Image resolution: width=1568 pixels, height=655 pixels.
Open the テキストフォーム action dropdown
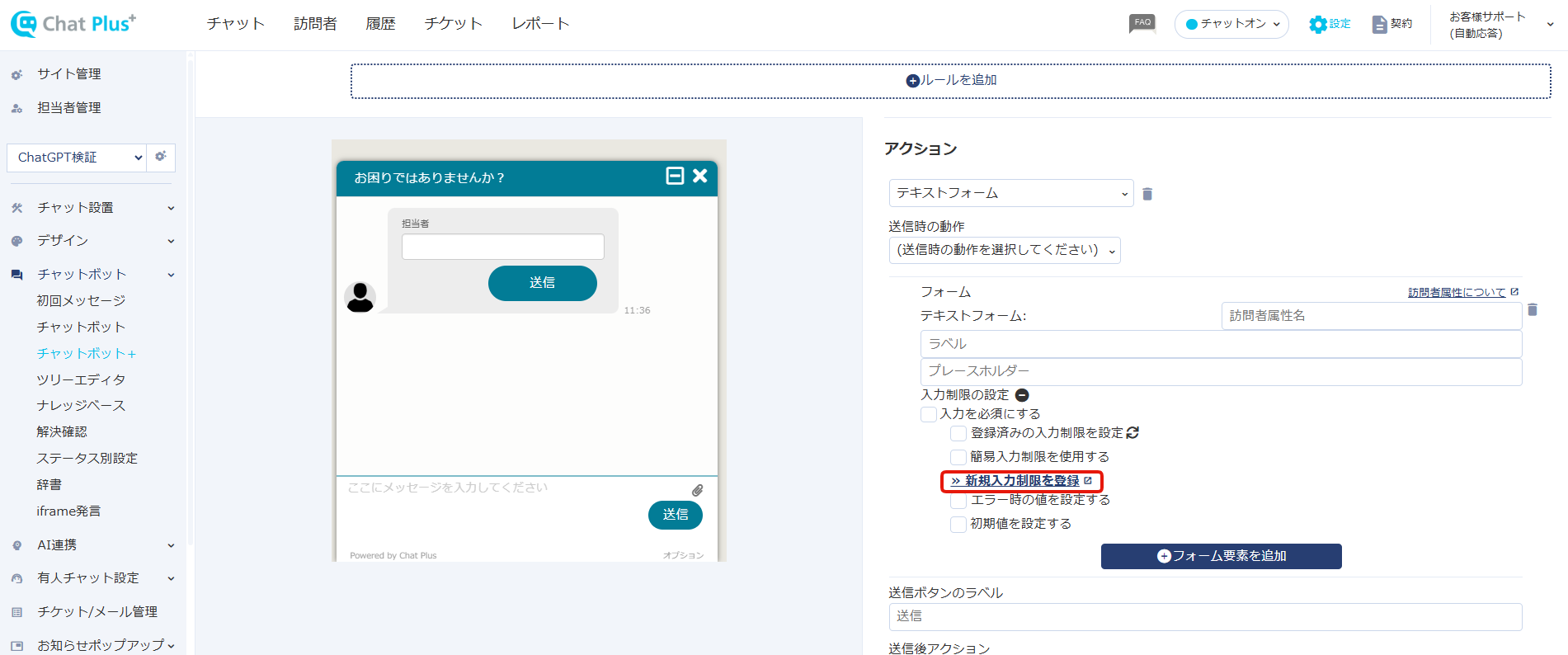click(x=1011, y=193)
